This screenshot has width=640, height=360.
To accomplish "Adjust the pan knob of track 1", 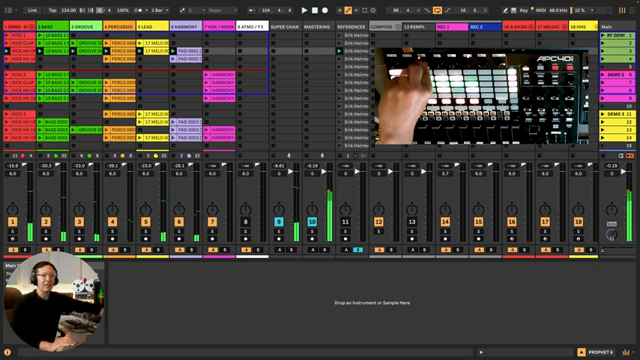I will point(13,209).
